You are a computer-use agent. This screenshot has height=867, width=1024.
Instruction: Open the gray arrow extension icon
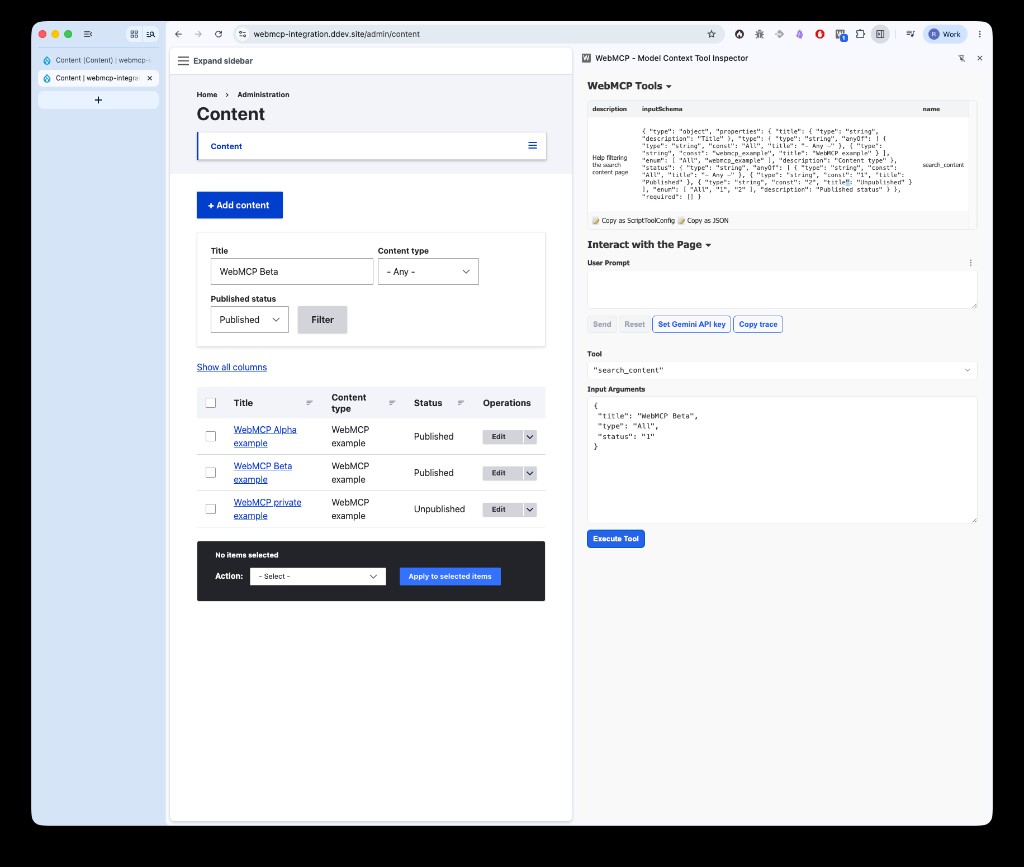tap(779, 34)
